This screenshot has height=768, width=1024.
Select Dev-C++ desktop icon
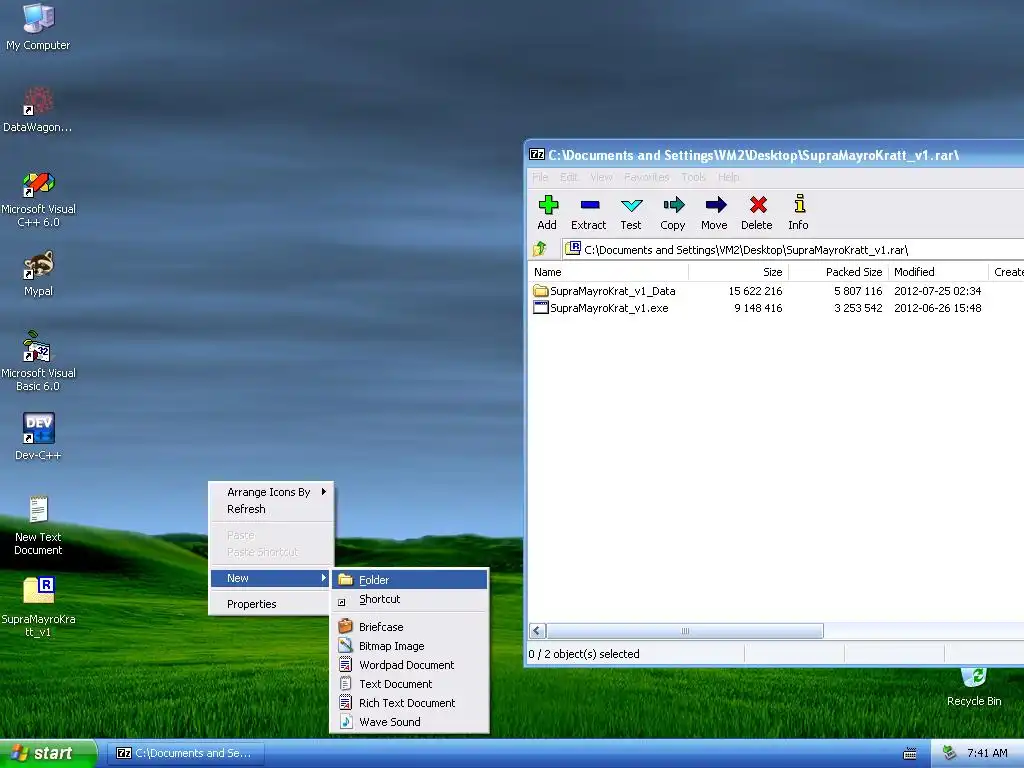coord(38,436)
